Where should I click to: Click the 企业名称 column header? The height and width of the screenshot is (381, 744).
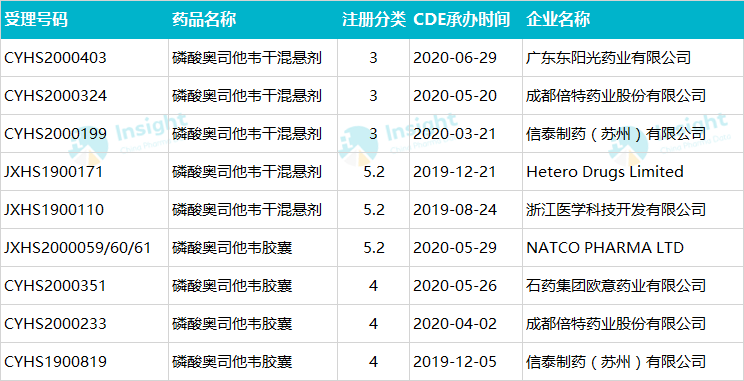(558, 20)
